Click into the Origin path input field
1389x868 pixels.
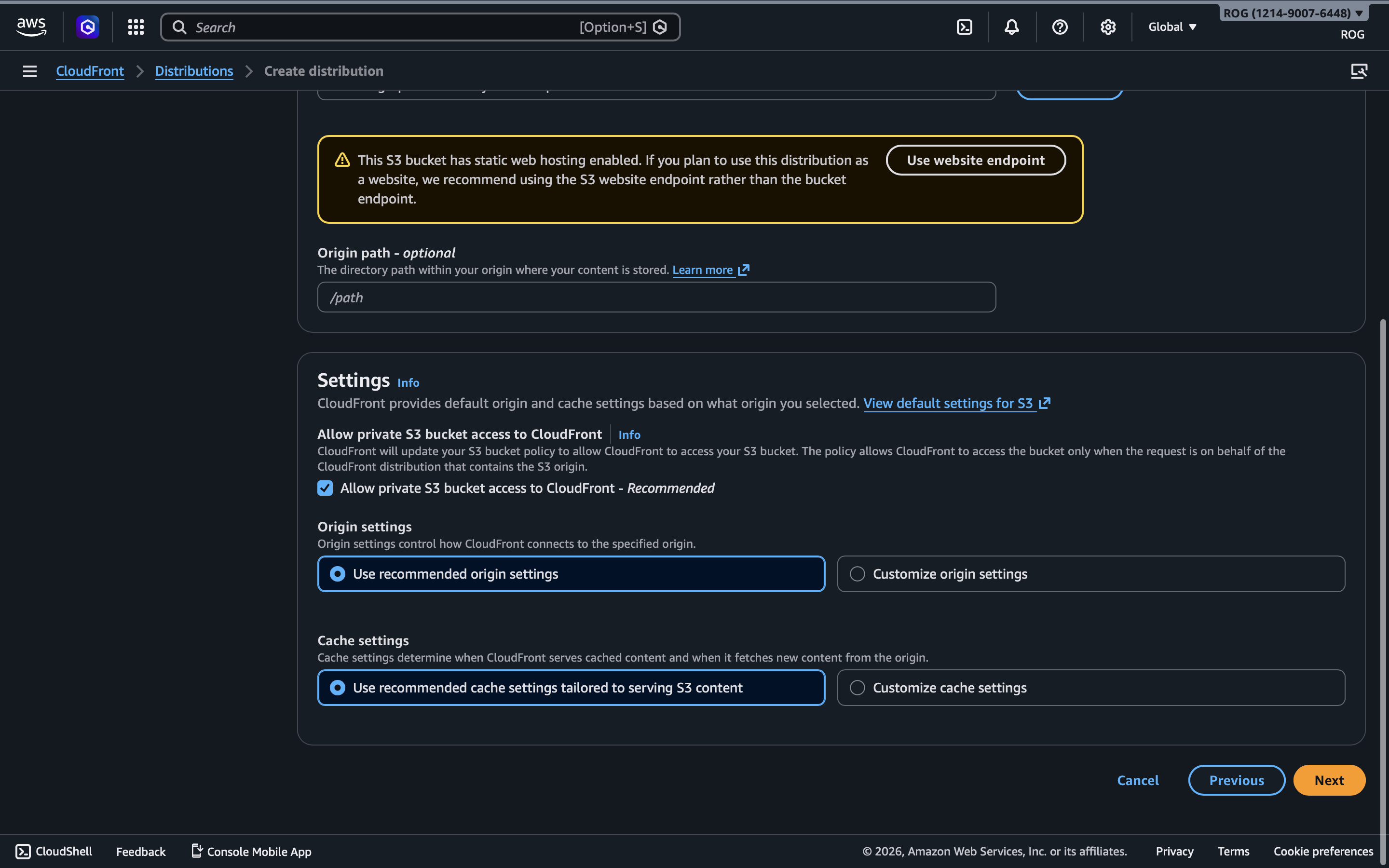[656, 298]
